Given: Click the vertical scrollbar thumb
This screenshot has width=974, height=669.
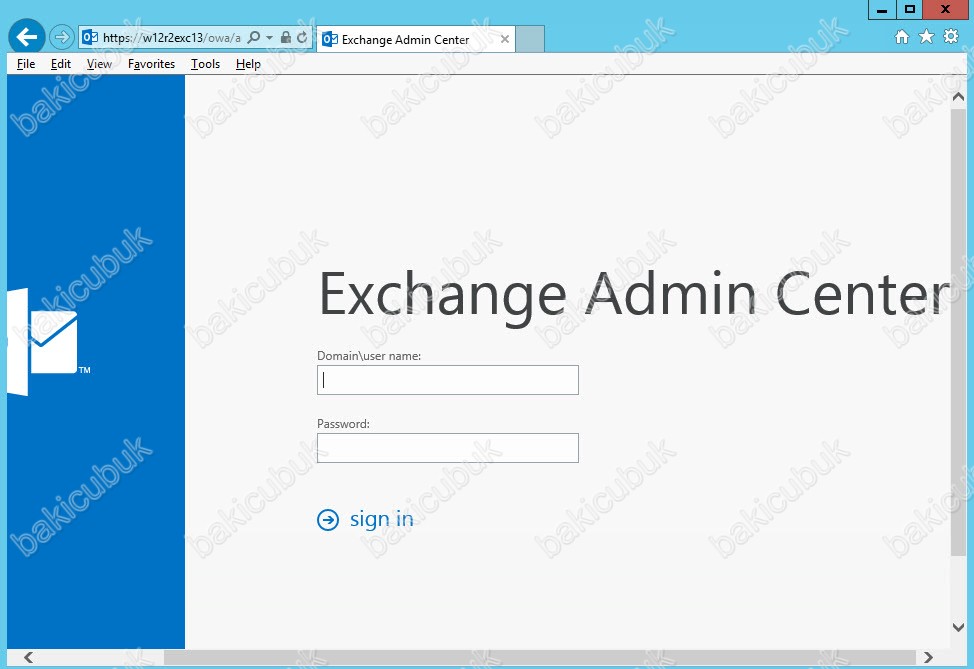Looking at the screenshot, I should click(958, 332).
